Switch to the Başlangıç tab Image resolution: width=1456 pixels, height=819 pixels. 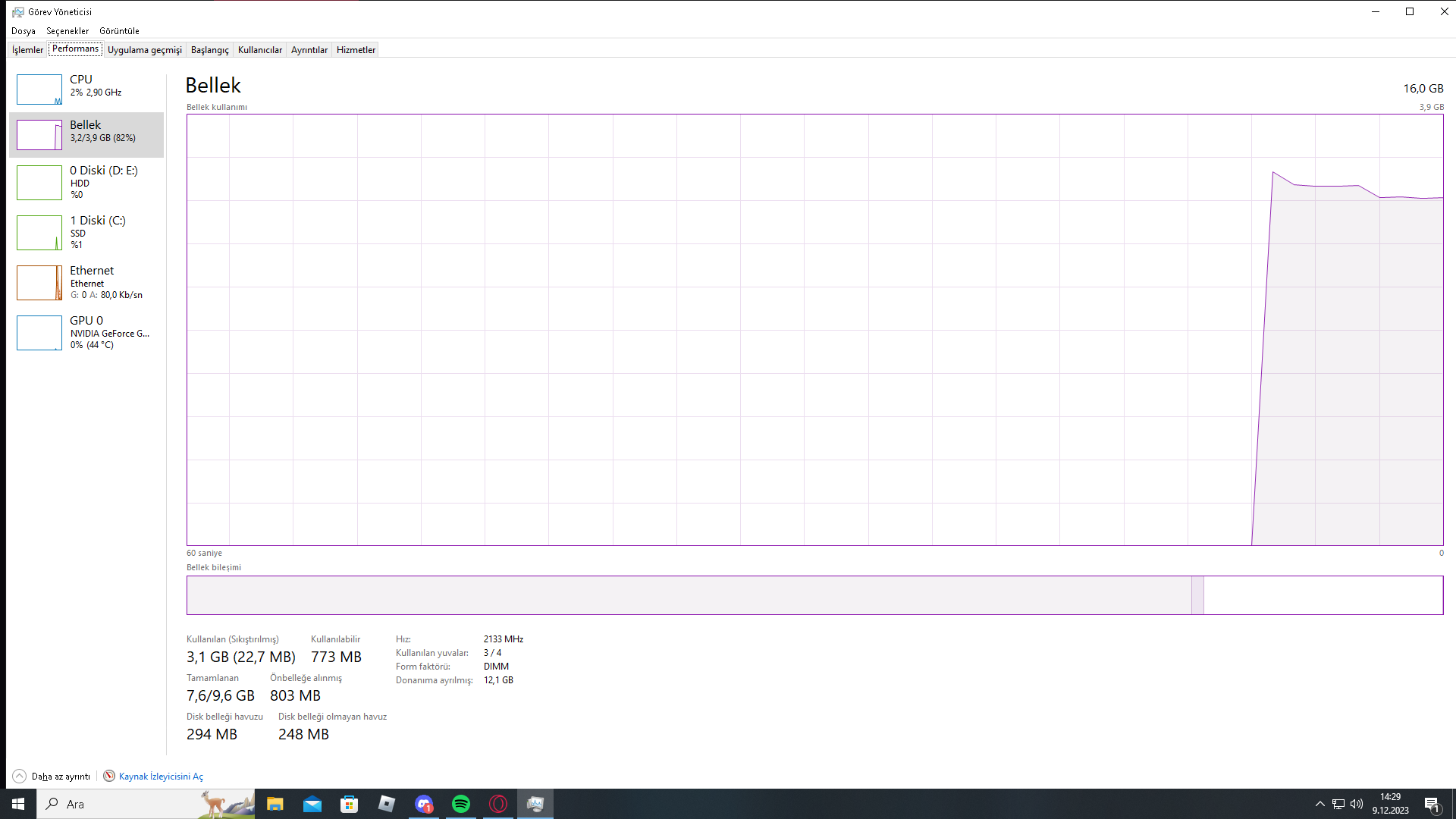click(x=209, y=50)
